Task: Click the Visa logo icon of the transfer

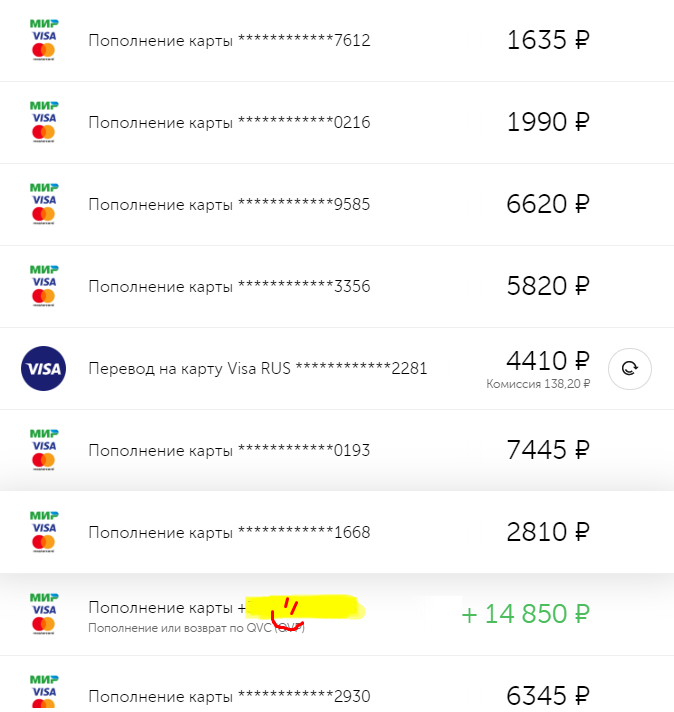Action: pos(43,368)
